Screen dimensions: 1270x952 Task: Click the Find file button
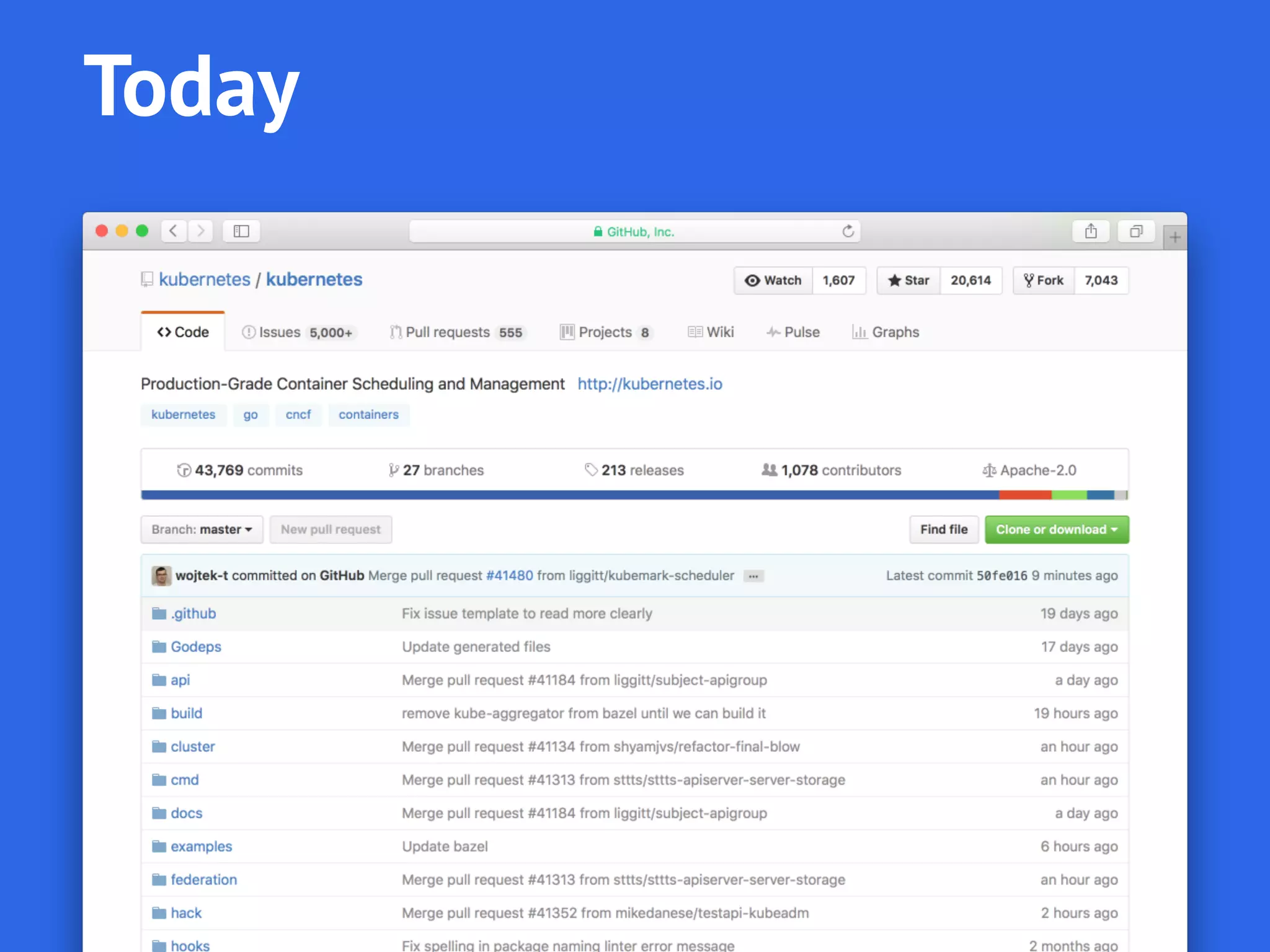pos(943,529)
